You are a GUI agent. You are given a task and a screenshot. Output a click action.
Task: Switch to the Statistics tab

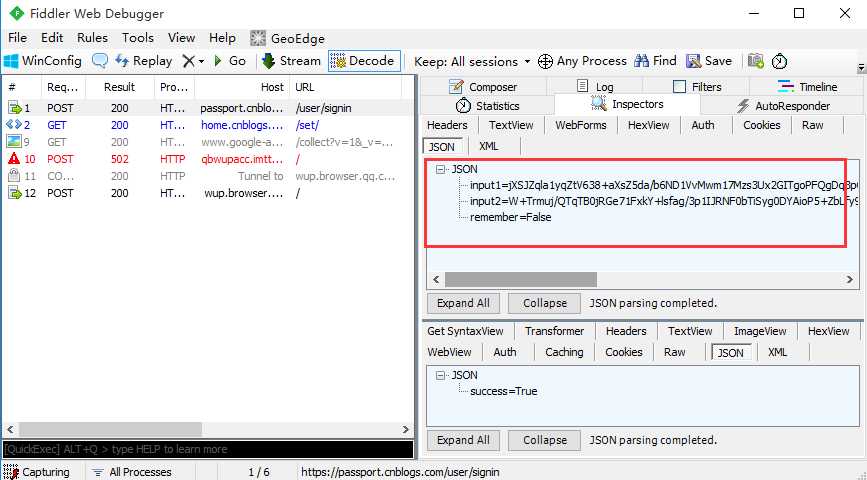point(488,106)
